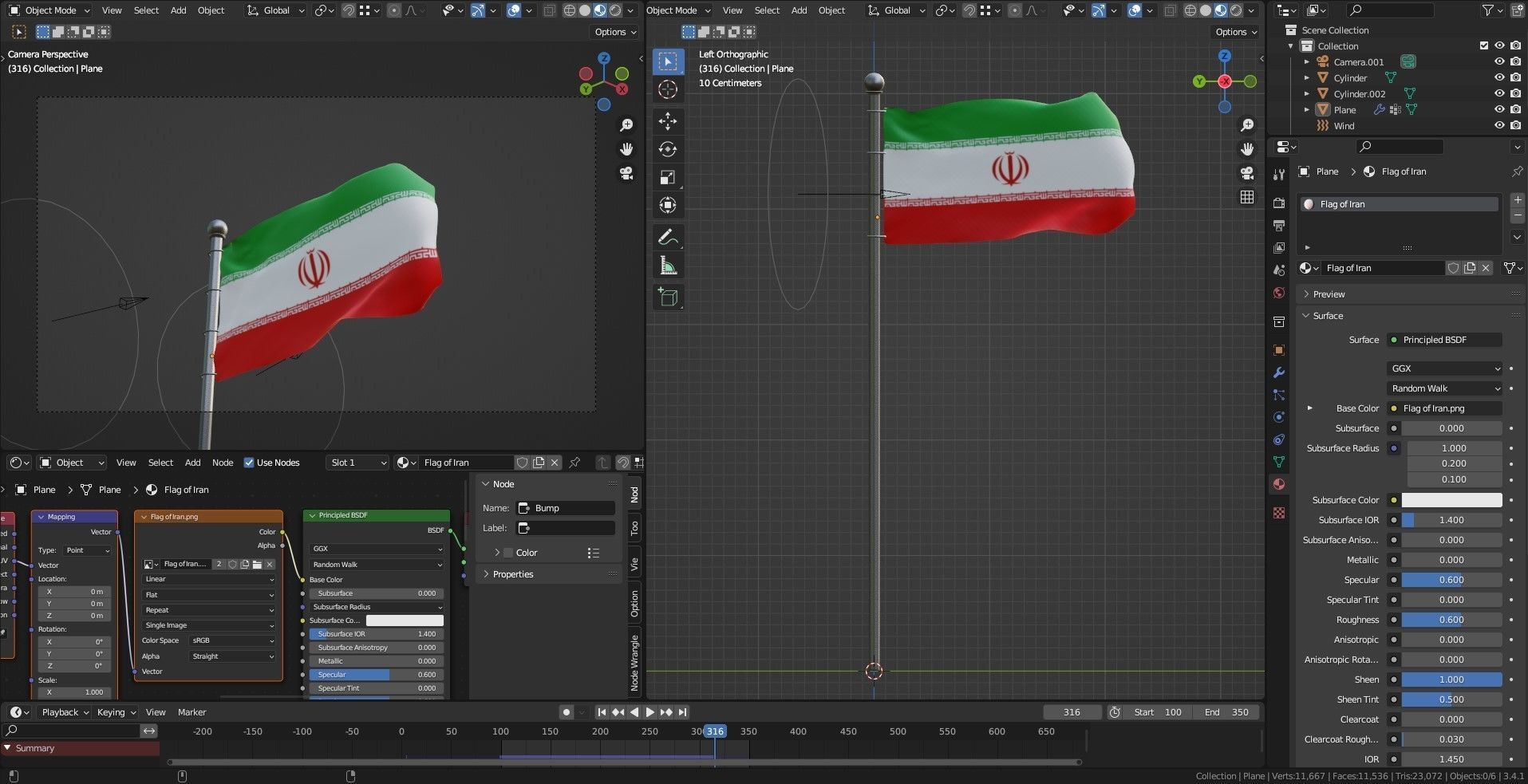Disable rendering for Cylinder.002 camera icon
The height and width of the screenshot is (784, 1528).
click(x=1516, y=94)
